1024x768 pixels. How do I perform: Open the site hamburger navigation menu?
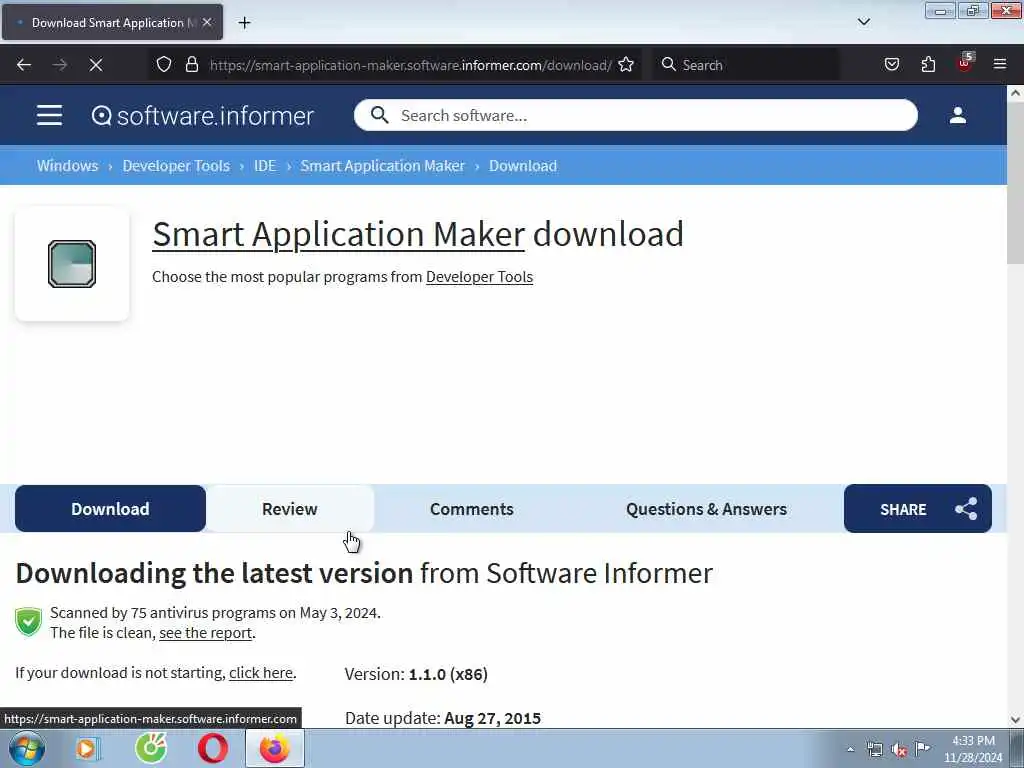point(50,116)
